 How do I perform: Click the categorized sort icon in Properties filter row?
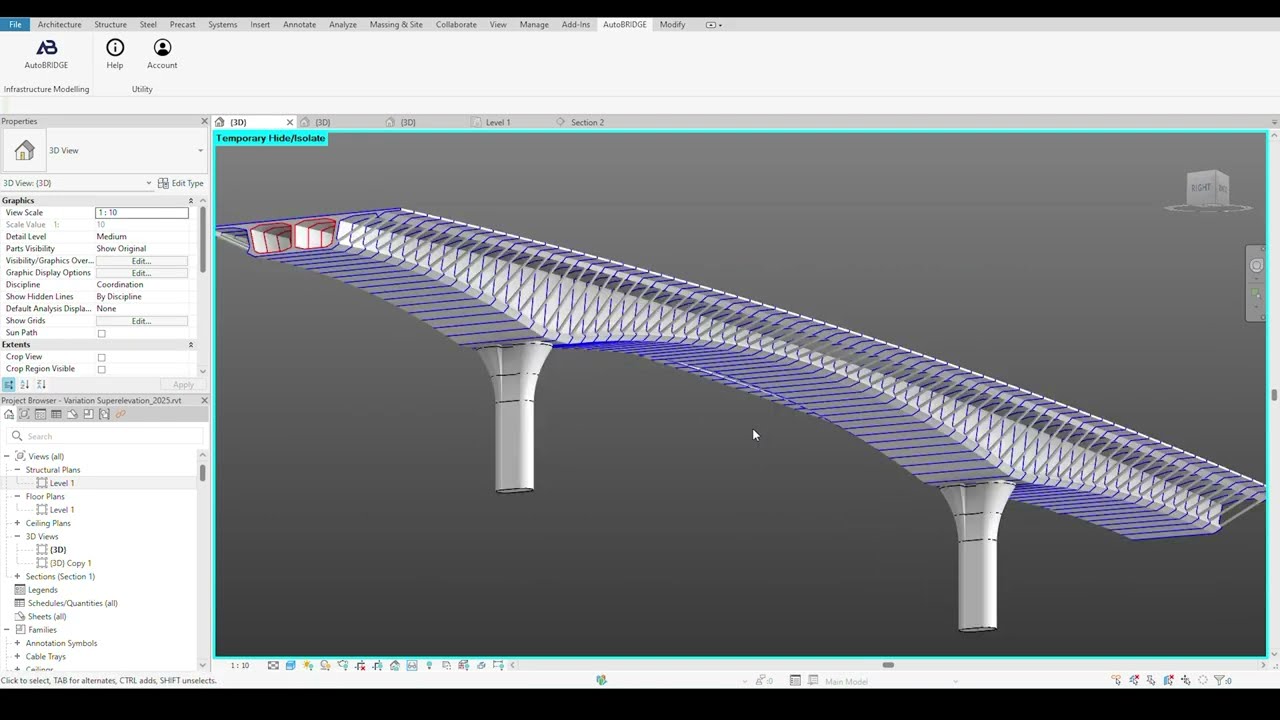(x=9, y=384)
